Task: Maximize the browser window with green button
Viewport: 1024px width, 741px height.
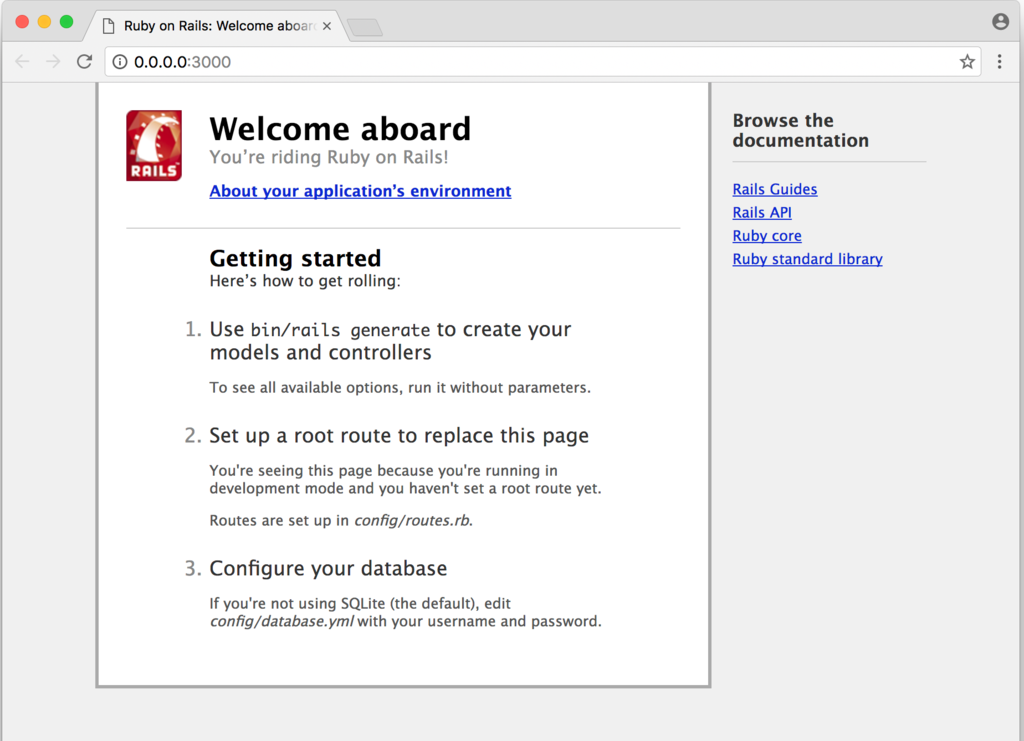Action: tap(67, 22)
